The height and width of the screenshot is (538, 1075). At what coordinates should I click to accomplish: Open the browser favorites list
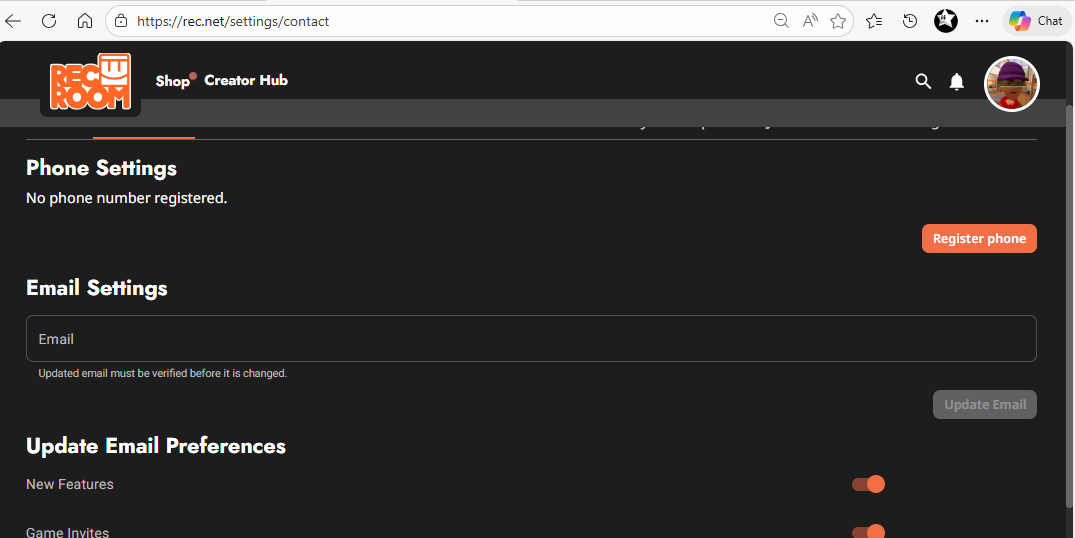point(874,21)
